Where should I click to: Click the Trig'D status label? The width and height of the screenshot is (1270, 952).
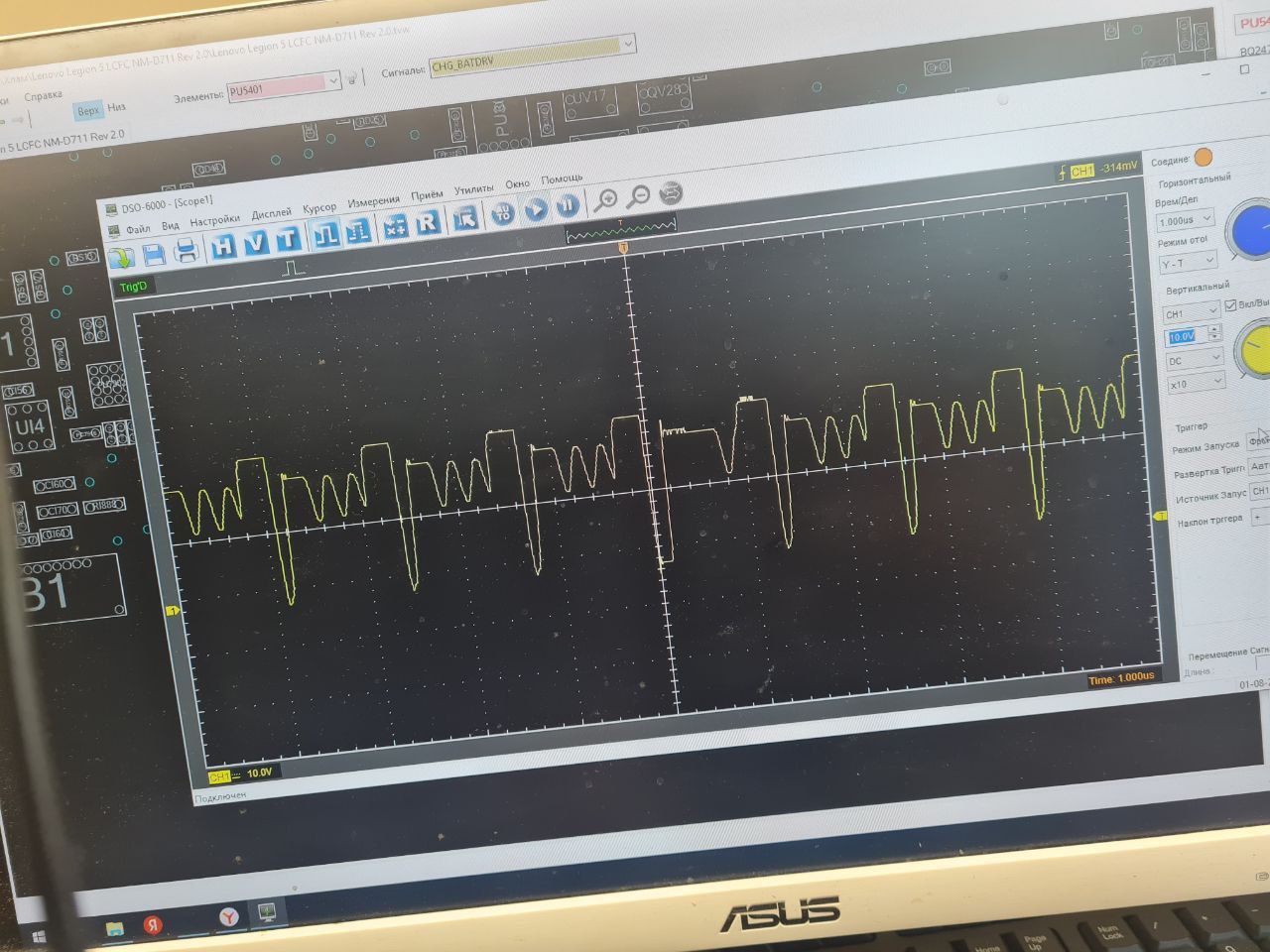[x=133, y=288]
